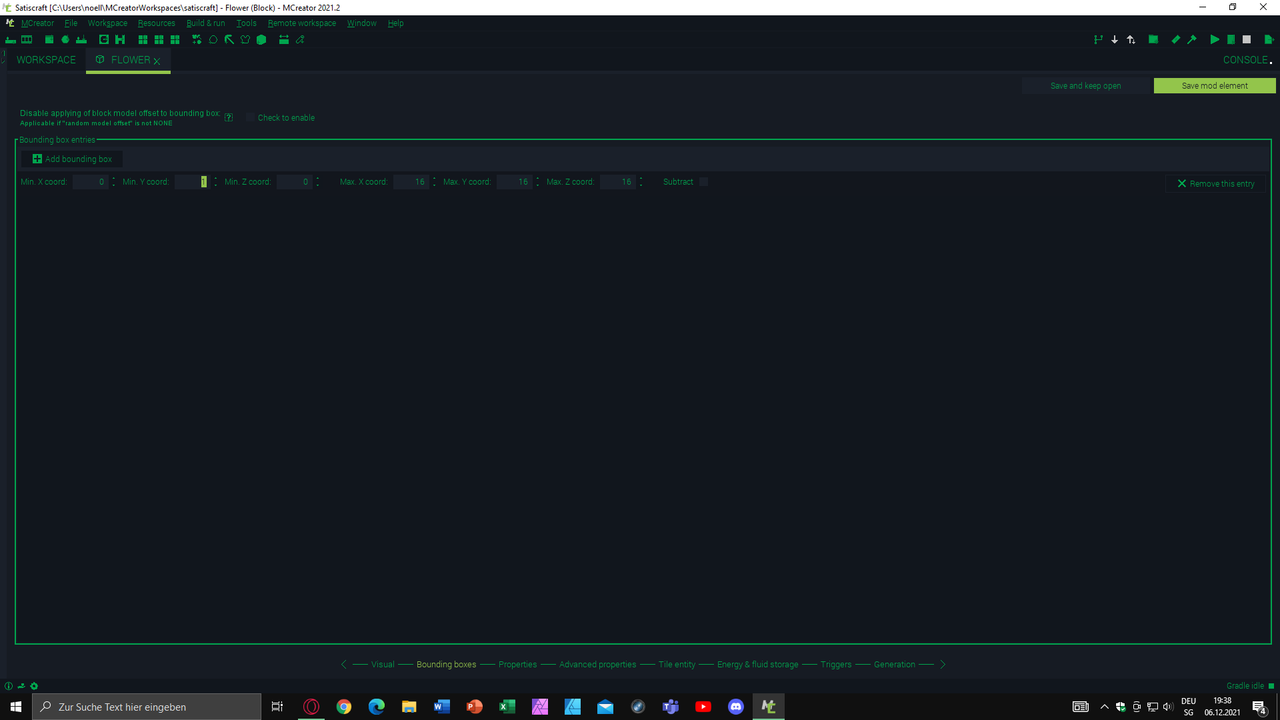Click the film strip animation icon
This screenshot has width=1280, height=720.
[26, 40]
